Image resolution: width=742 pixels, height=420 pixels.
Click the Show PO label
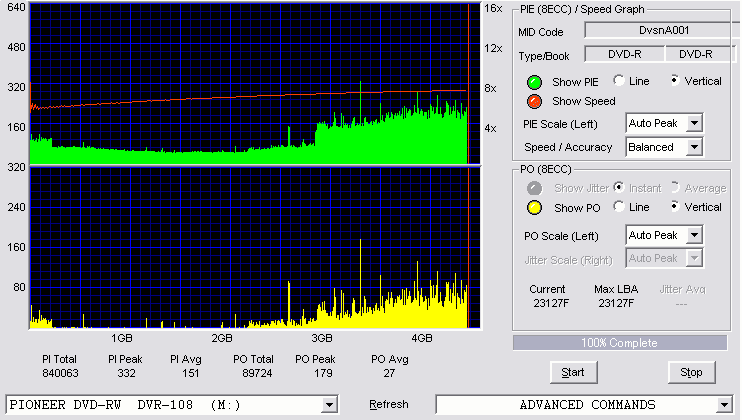(577, 208)
